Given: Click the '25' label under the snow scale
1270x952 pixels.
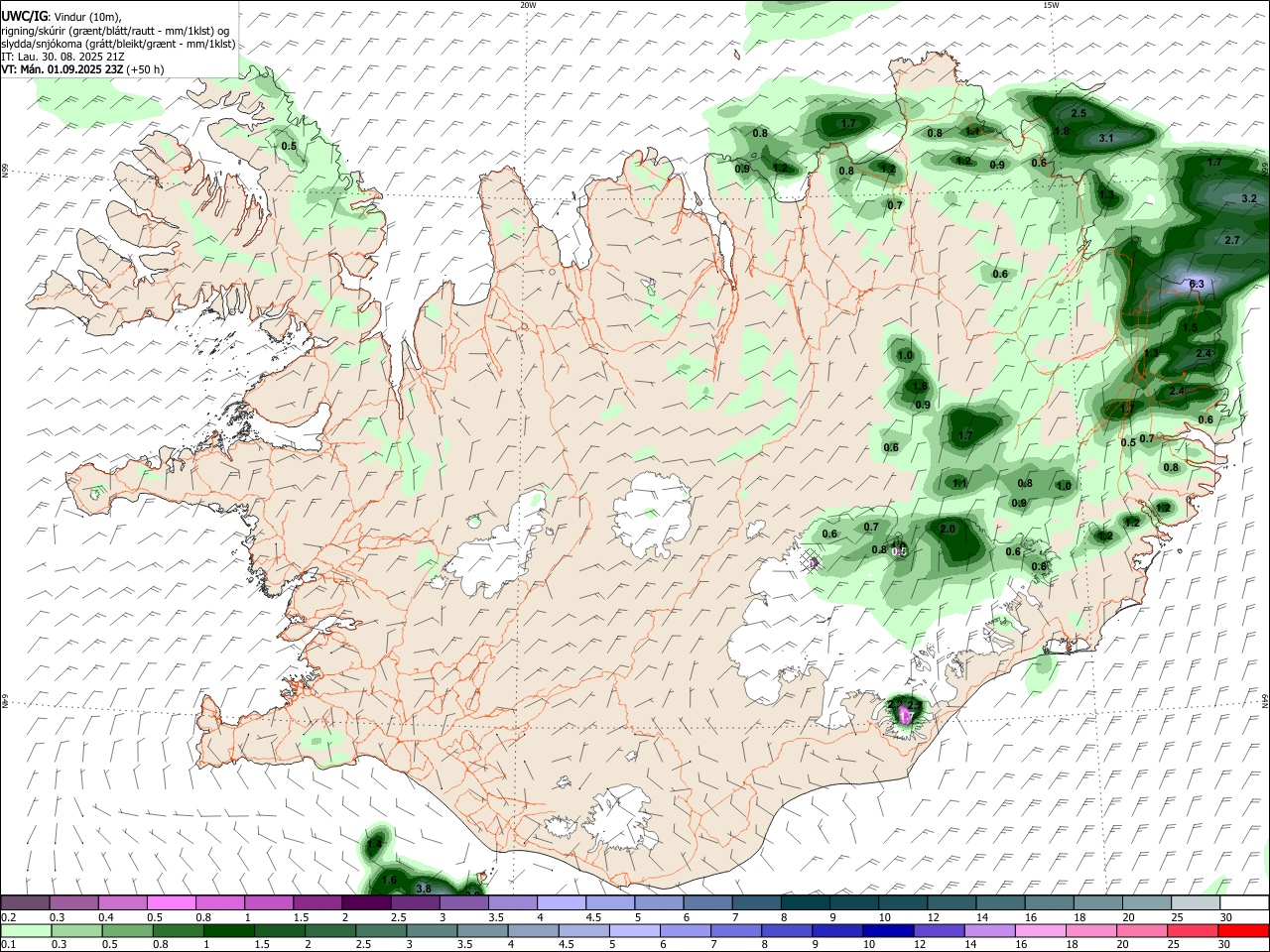Looking at the screenshot, I should pos(1176,917).
